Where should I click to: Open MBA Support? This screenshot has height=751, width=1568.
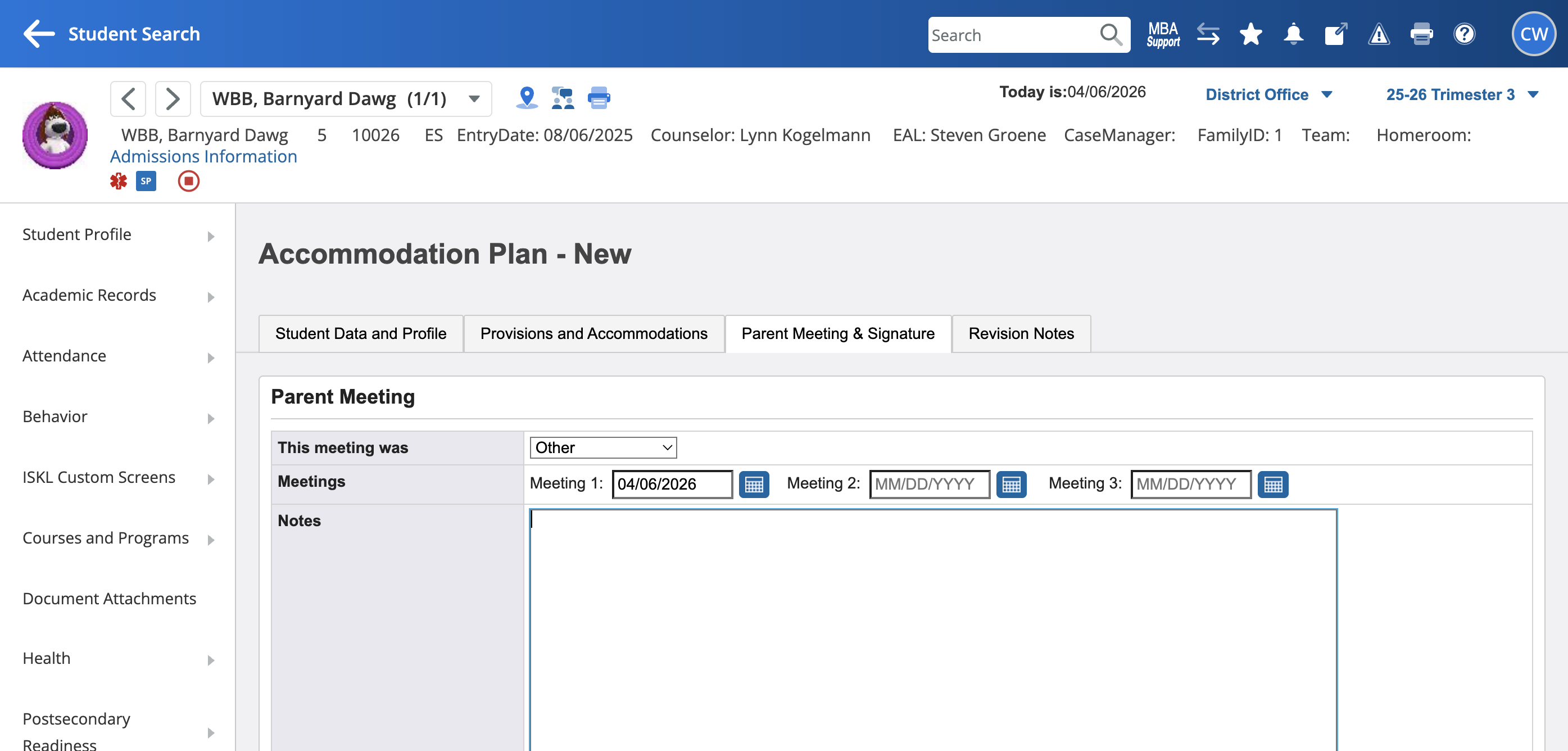pos(1163,34)
